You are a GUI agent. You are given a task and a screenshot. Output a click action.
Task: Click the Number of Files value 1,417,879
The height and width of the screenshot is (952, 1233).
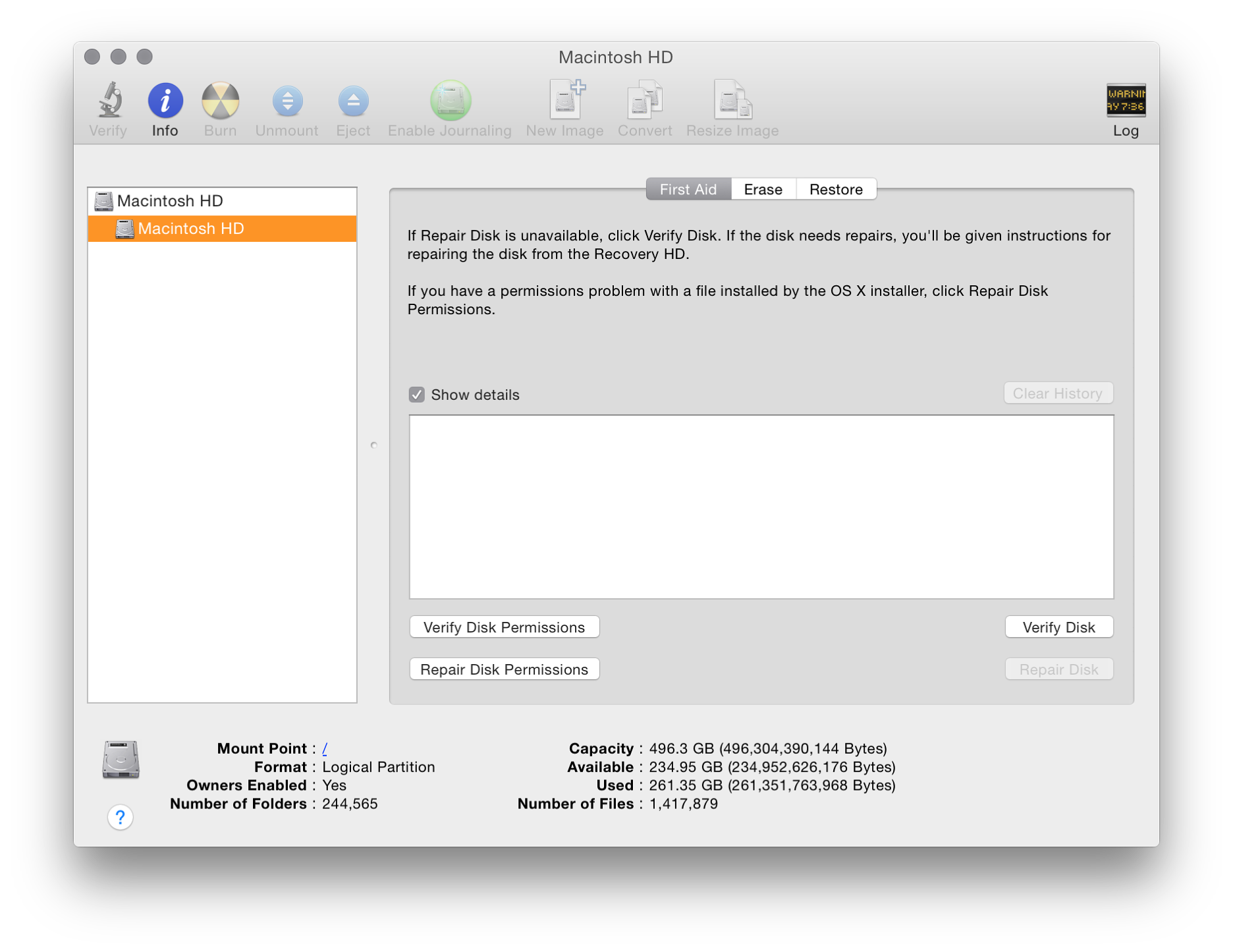click(684, 804)
